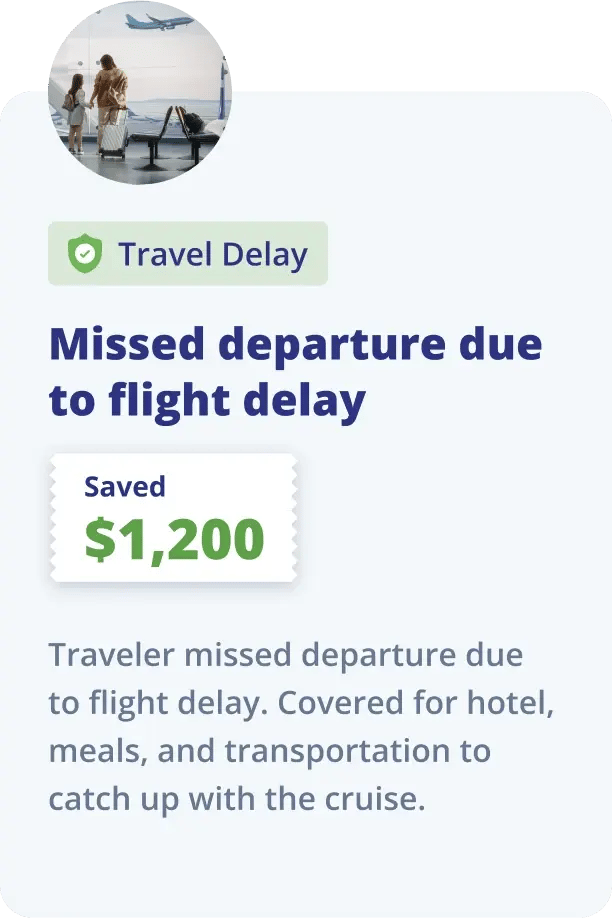The height and width of the screenshot is (918, 612).
Task: Click the green shield checkmark icon
Action: tap(85, 255)
